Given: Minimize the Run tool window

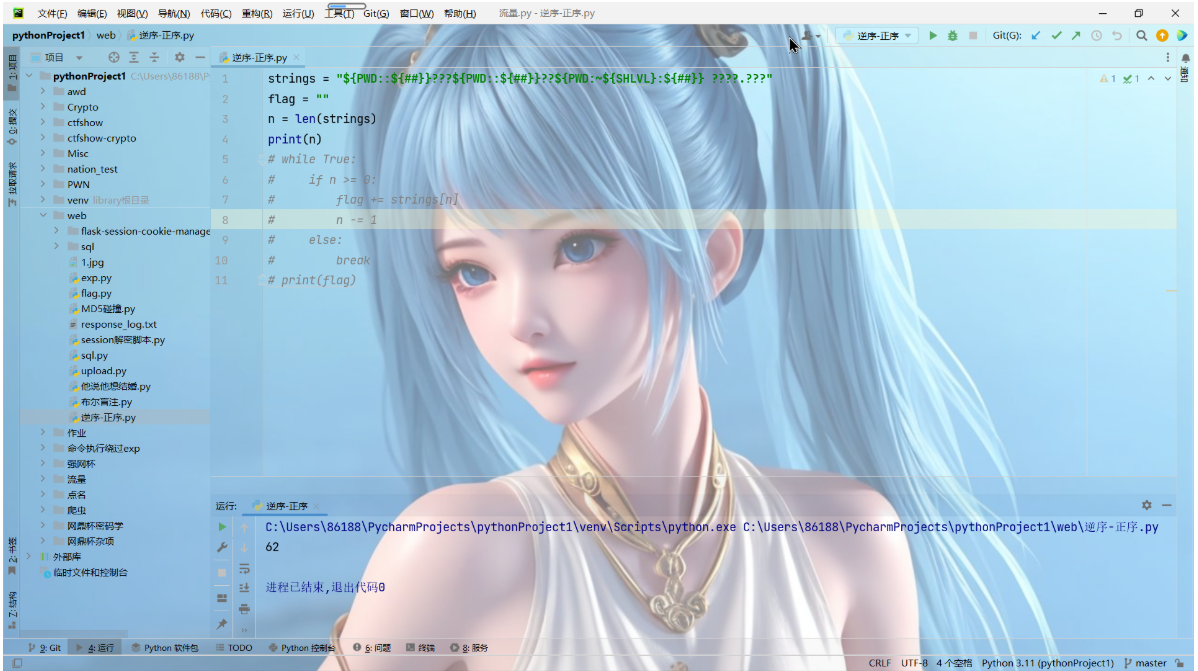Looking at the screenshot, I should click(1167, 505).
